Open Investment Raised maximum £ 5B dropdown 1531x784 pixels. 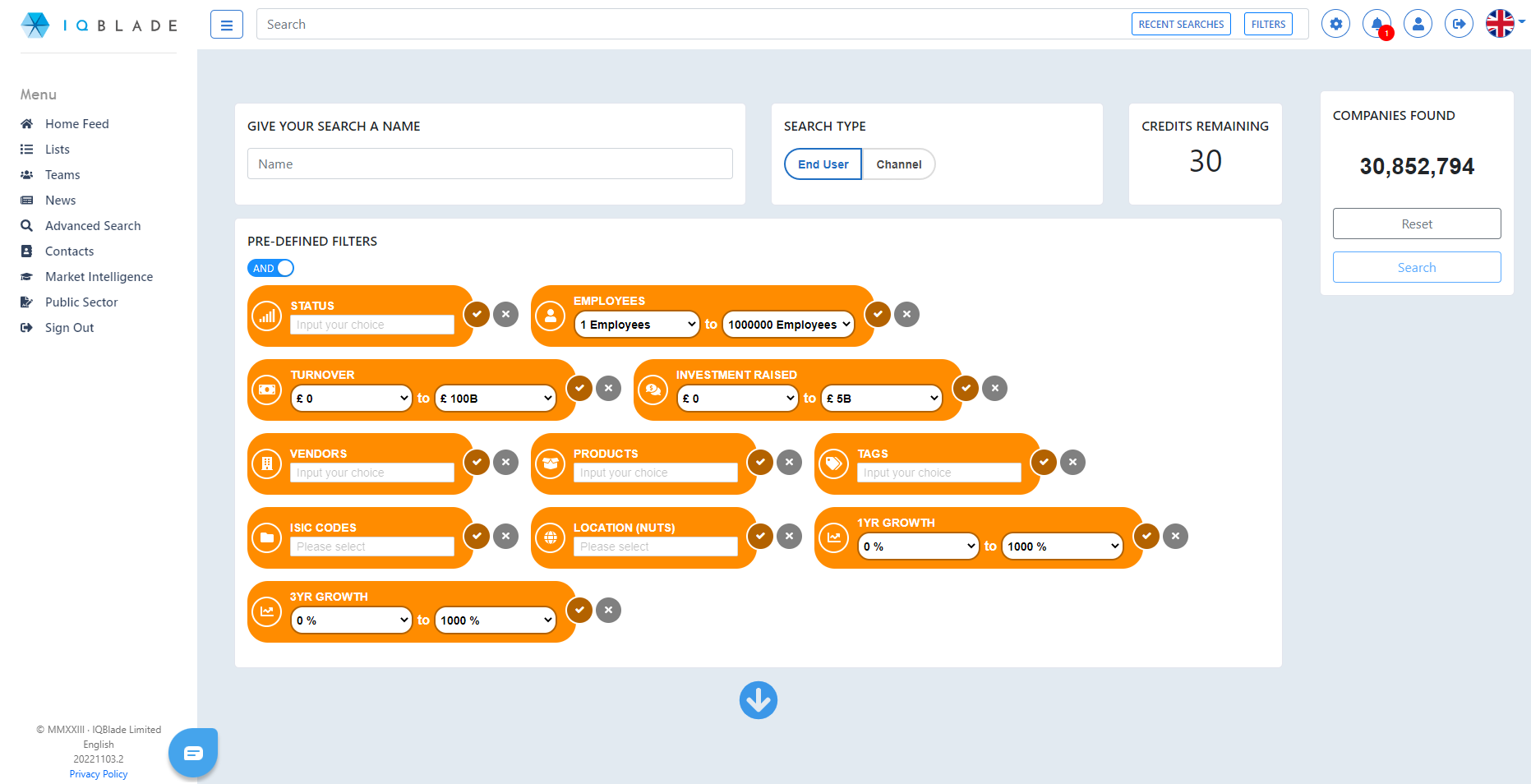pyautogui.click(x=882, y=399)
